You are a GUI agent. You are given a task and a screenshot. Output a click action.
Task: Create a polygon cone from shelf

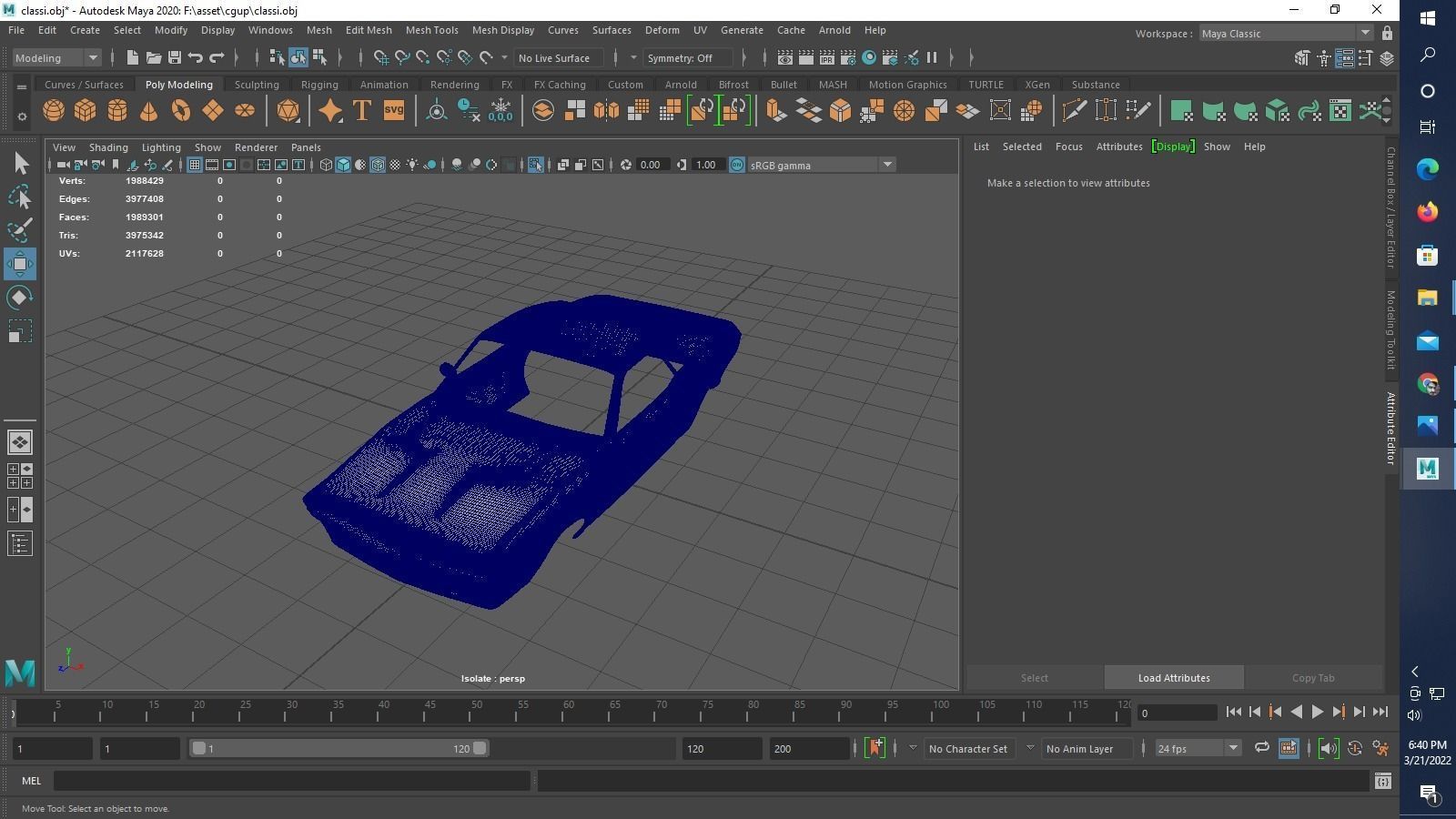[148, 111]
